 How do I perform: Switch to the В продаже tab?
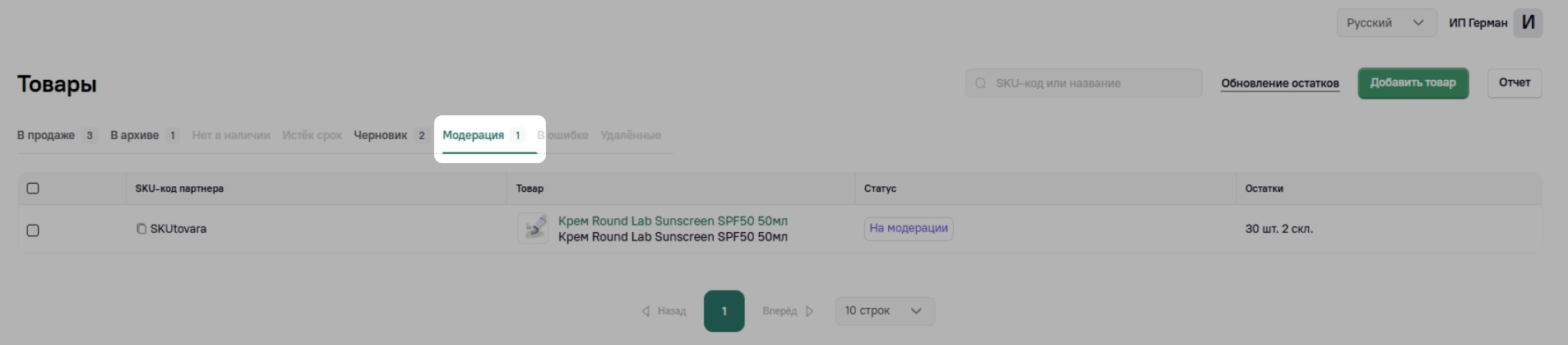46,135
